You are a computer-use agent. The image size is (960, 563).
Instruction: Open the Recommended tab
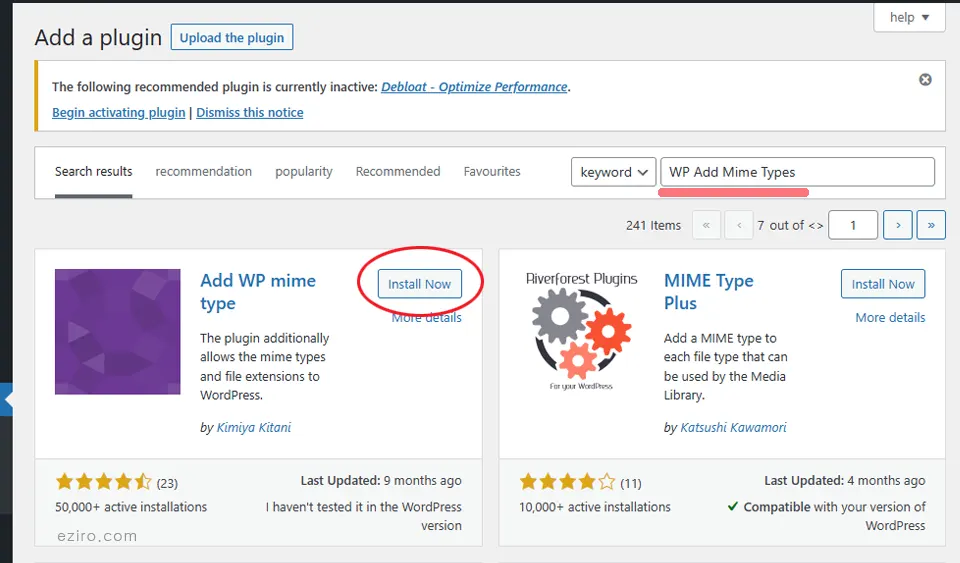pos(398,172)
